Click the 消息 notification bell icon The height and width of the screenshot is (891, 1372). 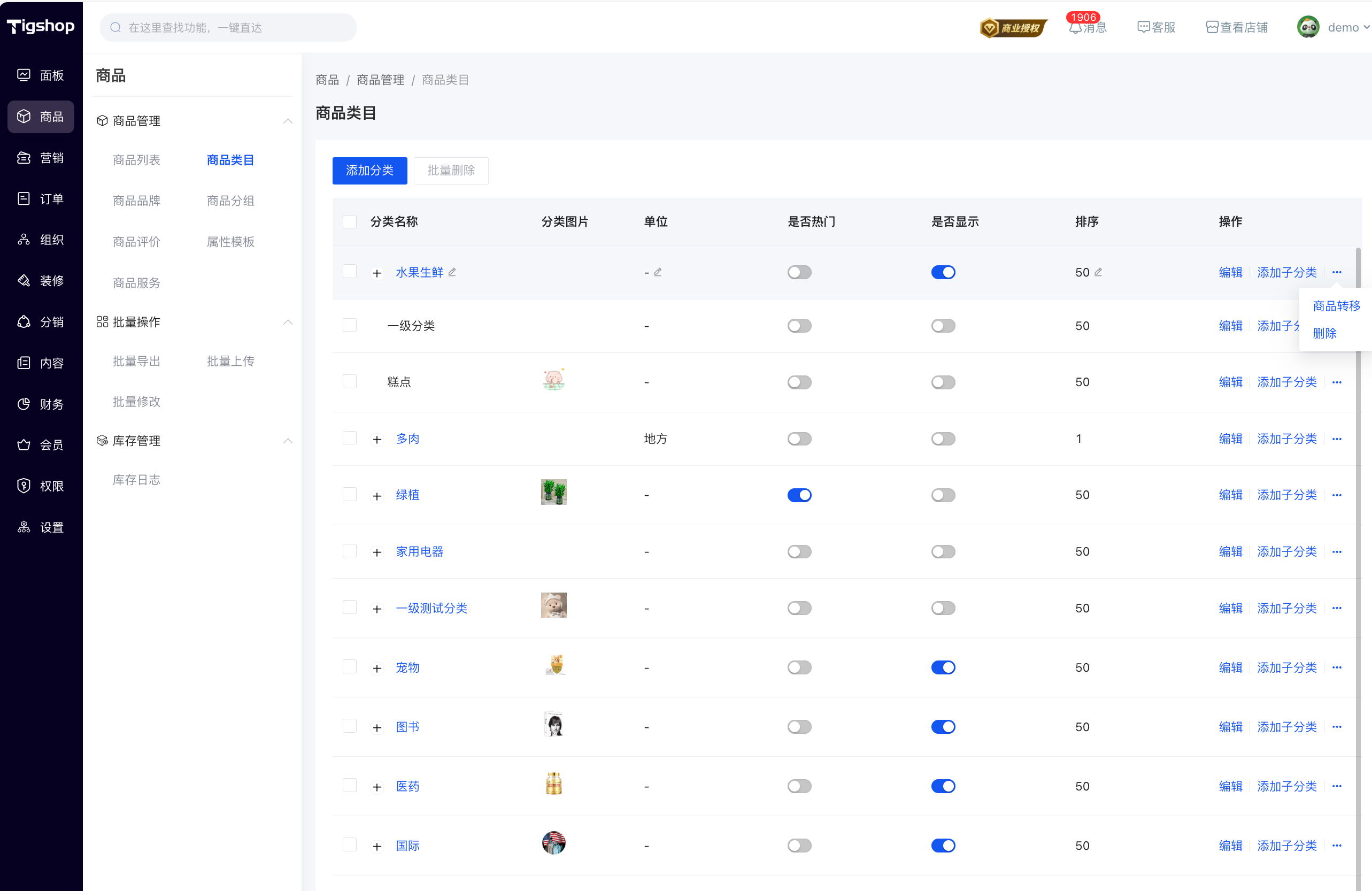[x=1075, y=28]
